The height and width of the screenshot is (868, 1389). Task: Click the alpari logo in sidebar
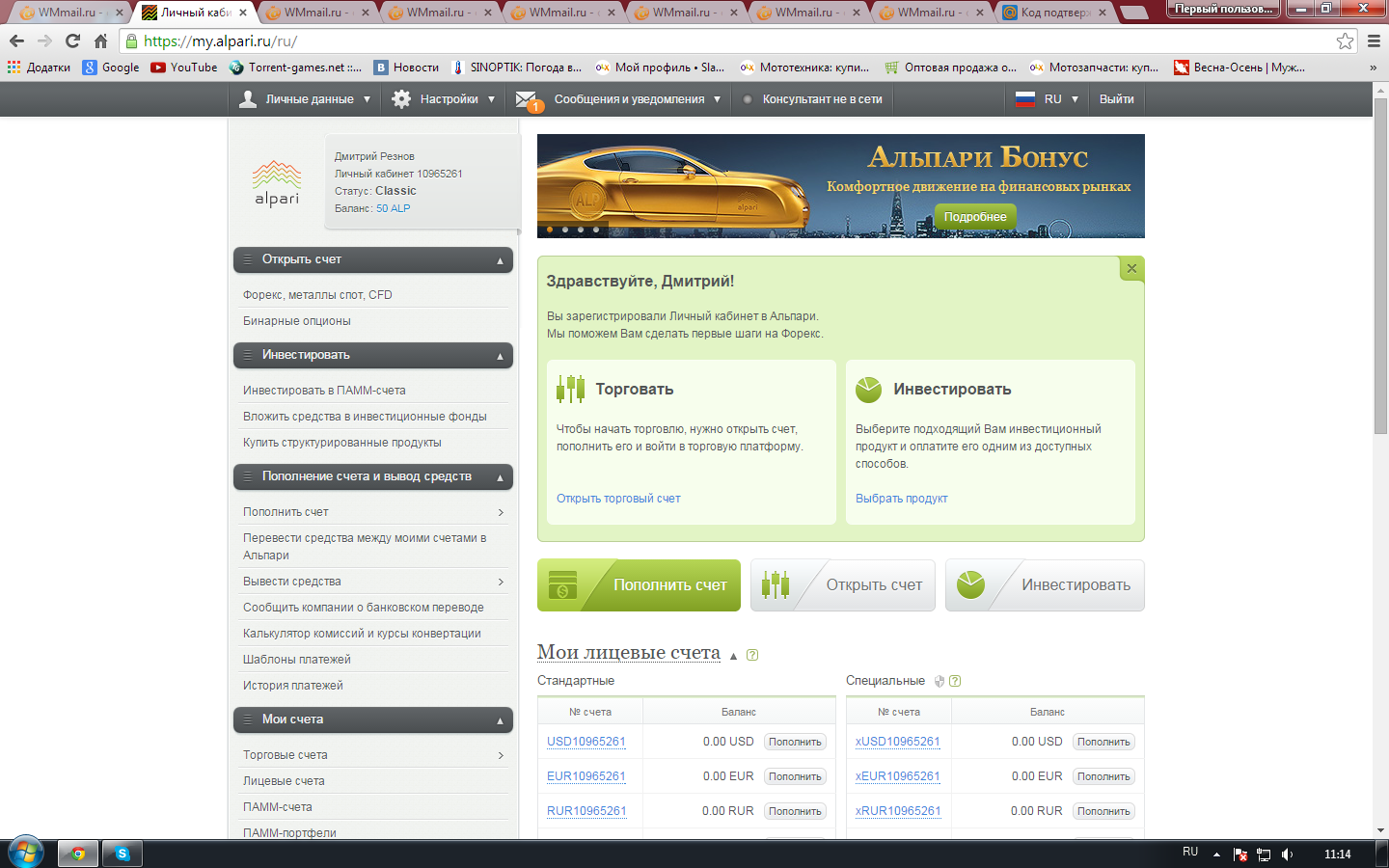277,183
